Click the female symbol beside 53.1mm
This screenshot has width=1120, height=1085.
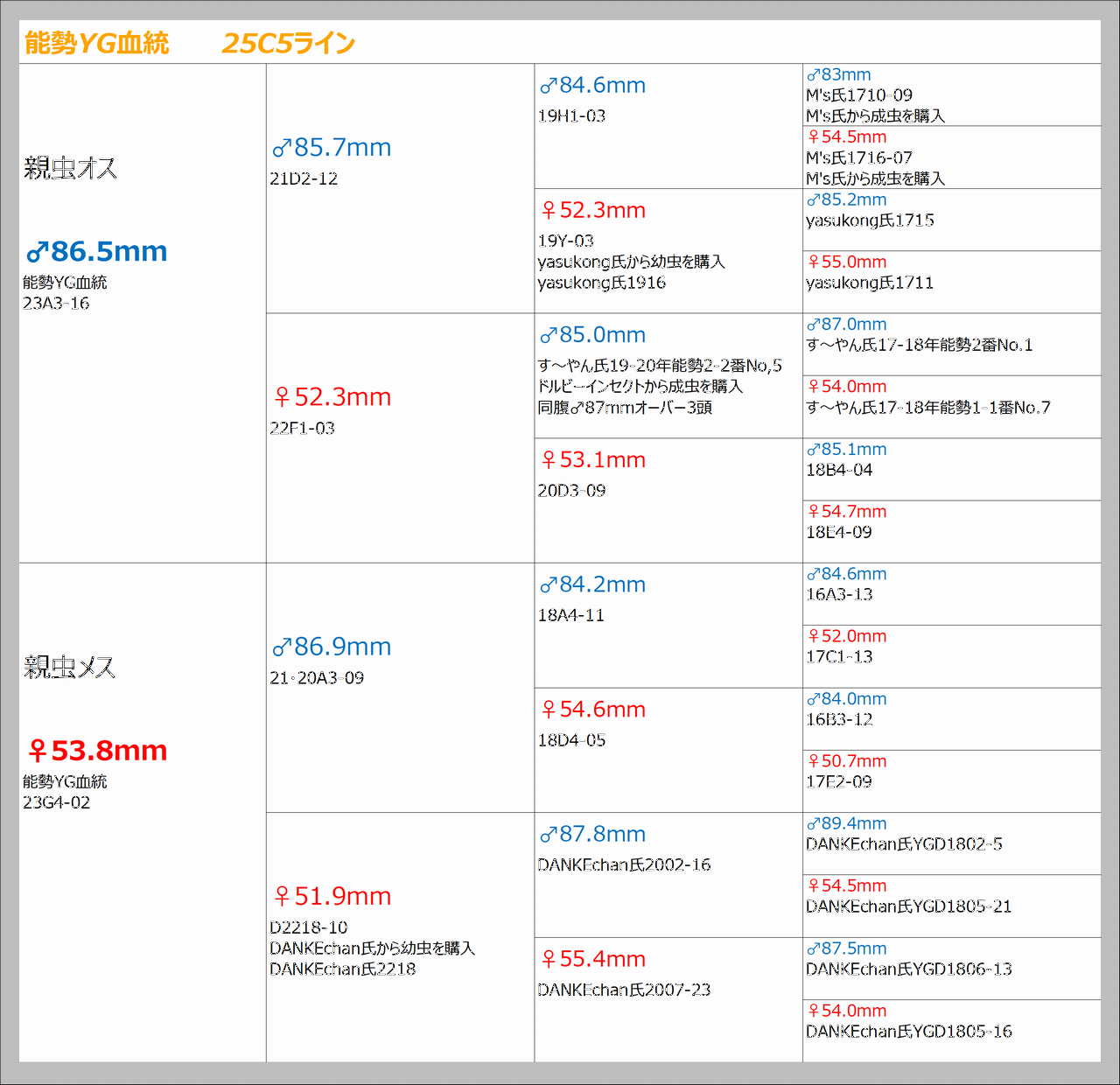pos(549,460)
